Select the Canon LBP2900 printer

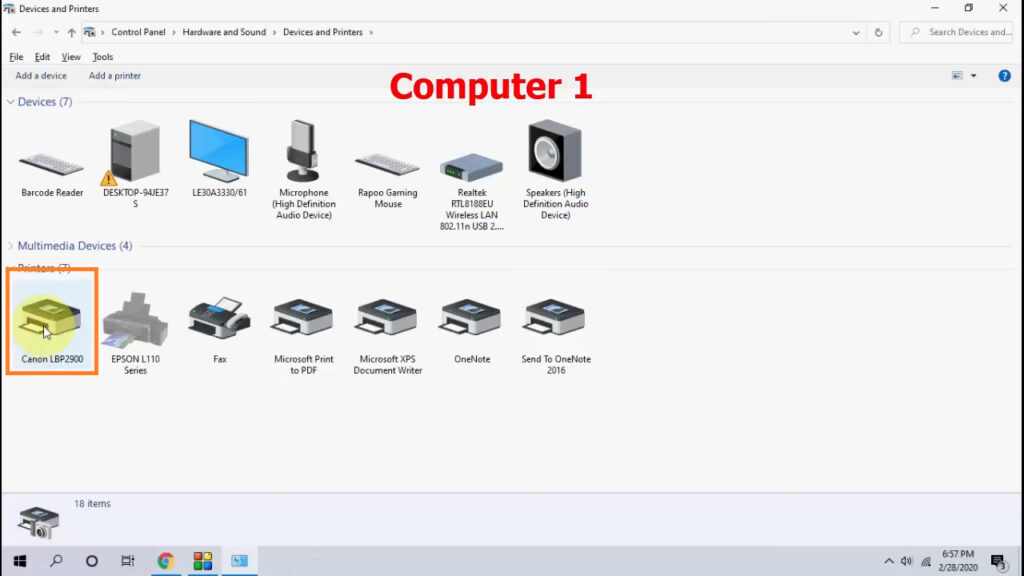[x=50, y=320]
